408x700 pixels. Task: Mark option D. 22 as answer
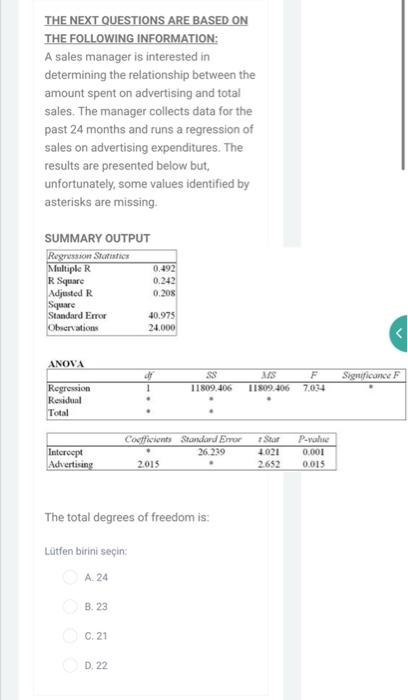70,665
